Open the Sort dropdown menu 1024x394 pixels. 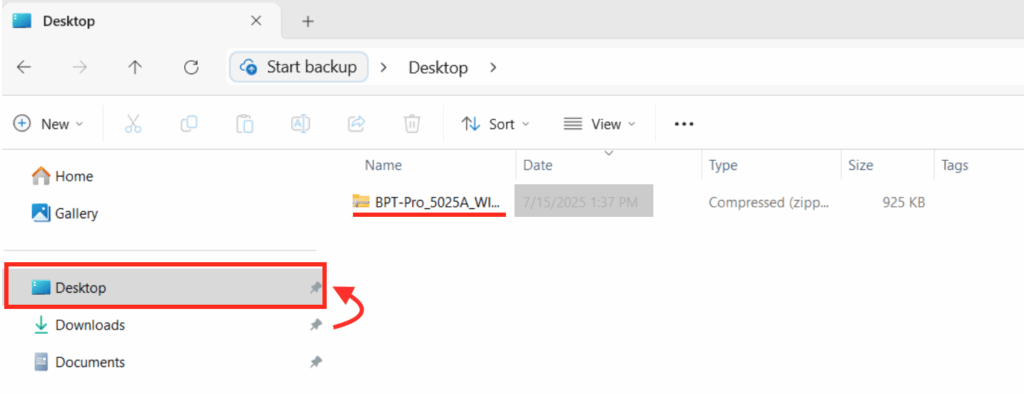[x=495, y=123]
